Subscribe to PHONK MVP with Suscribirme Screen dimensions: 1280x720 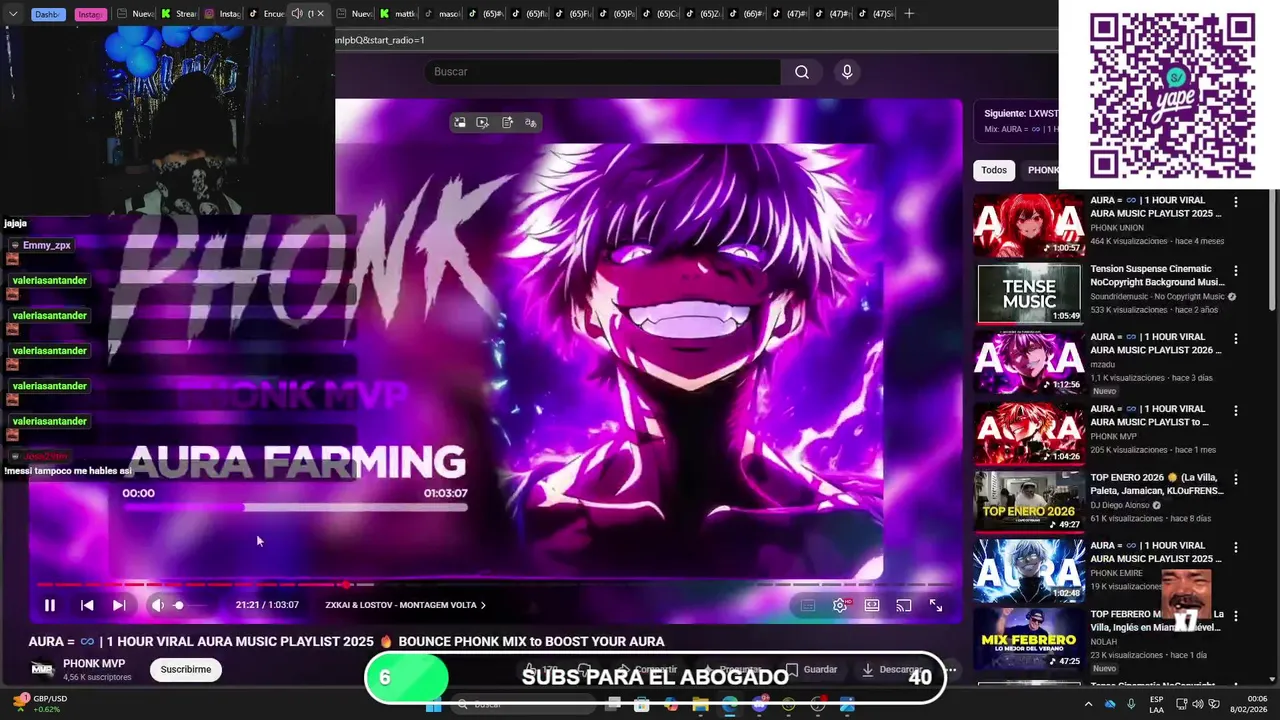point(186,669)
